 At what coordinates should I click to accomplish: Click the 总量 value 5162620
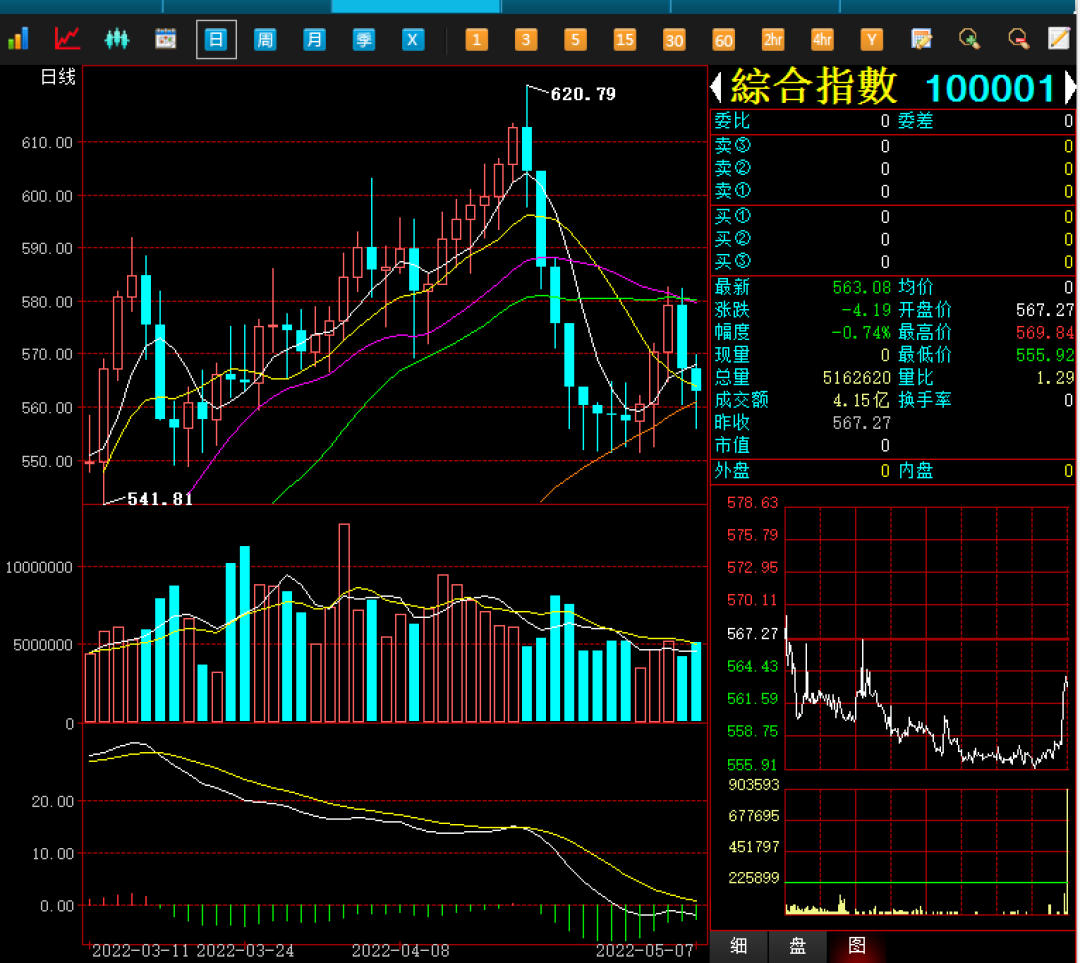tap(856, 377)
